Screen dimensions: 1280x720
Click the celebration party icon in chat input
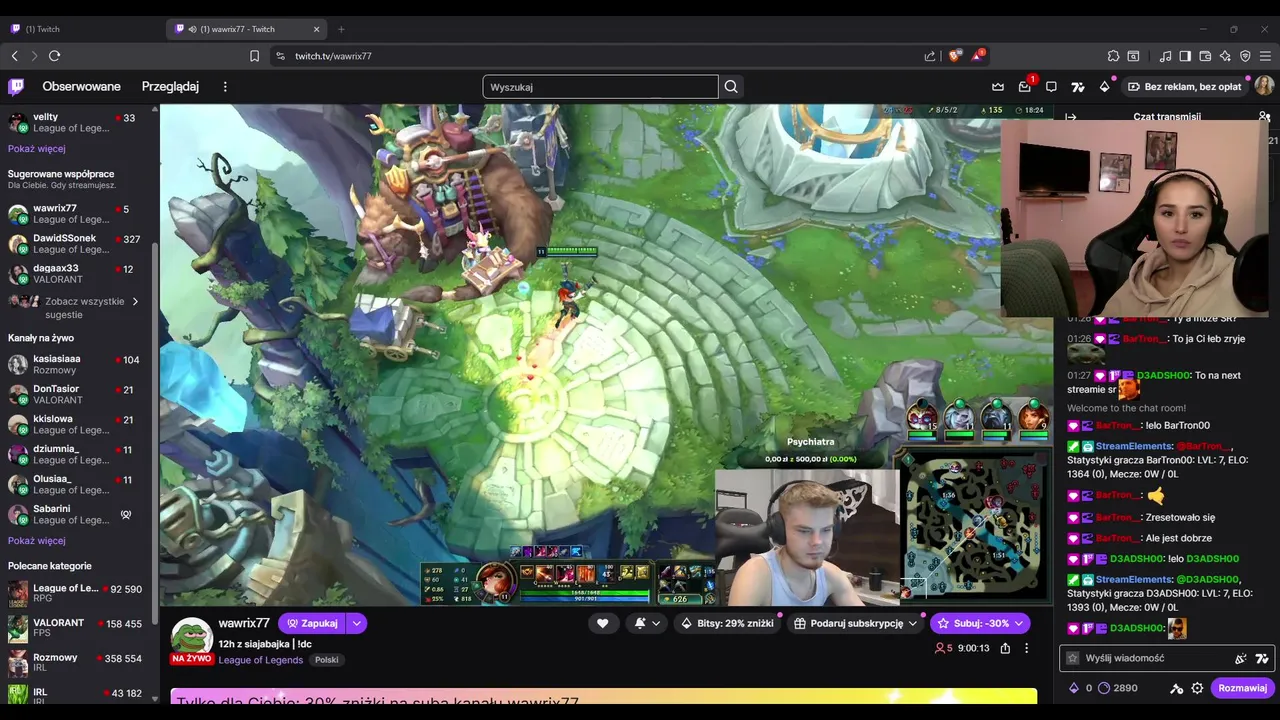point(1241,658)
